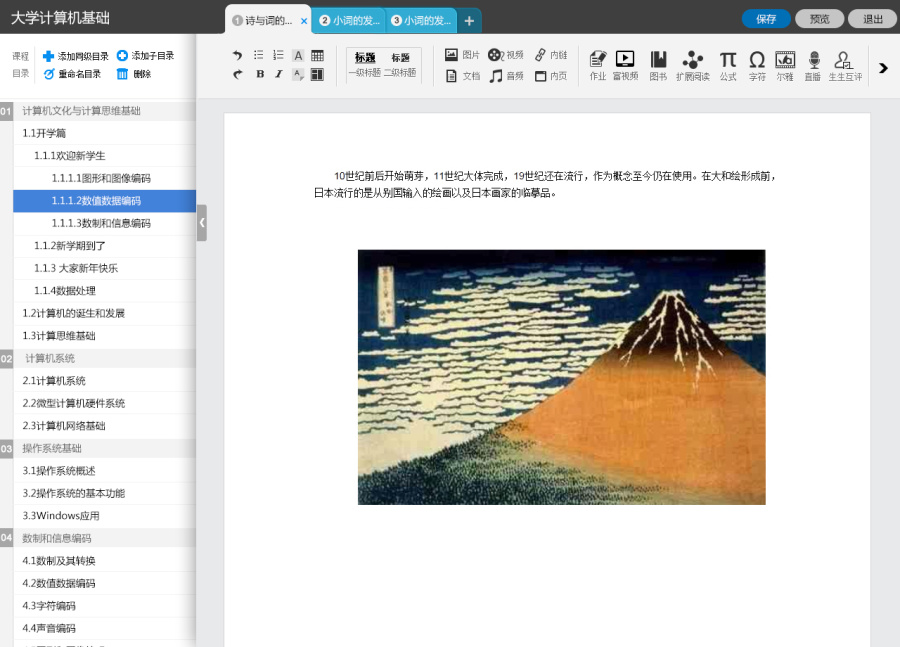Open 1.1.1欢迎新学生 entry
This screenshot has height=647, width=900.
coord(104,156)
